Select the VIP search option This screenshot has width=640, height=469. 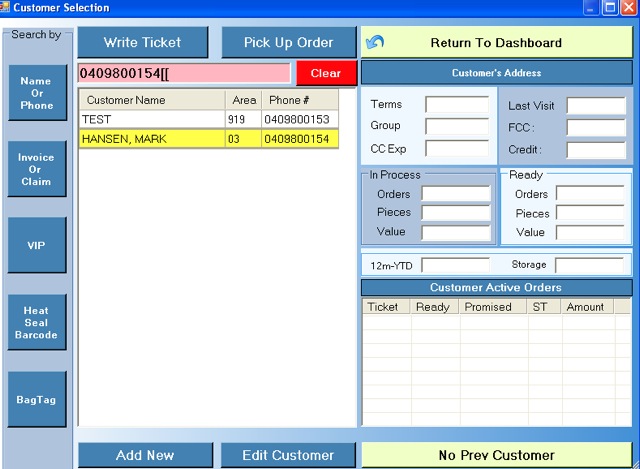point(37,245)
